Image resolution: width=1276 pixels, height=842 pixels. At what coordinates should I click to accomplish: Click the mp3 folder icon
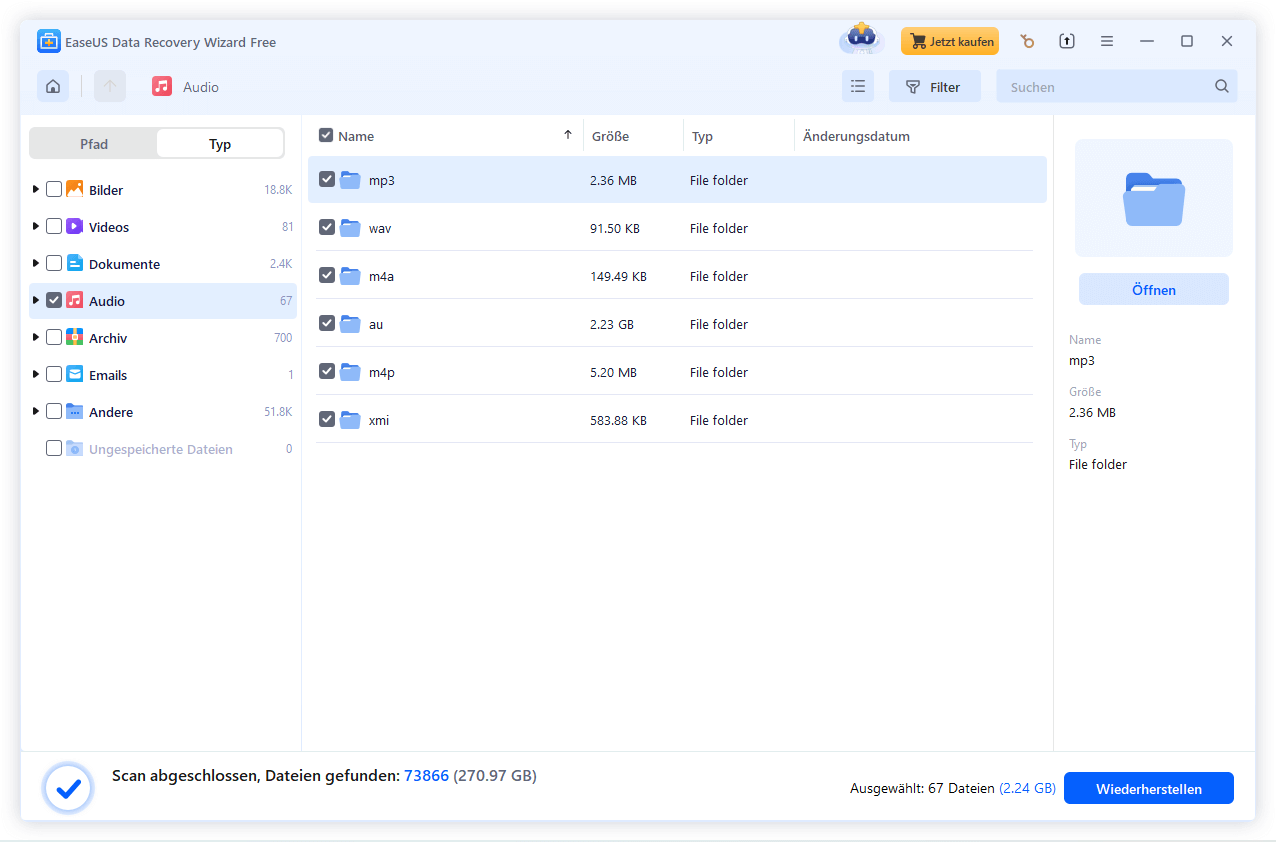(x=350, y=180)
